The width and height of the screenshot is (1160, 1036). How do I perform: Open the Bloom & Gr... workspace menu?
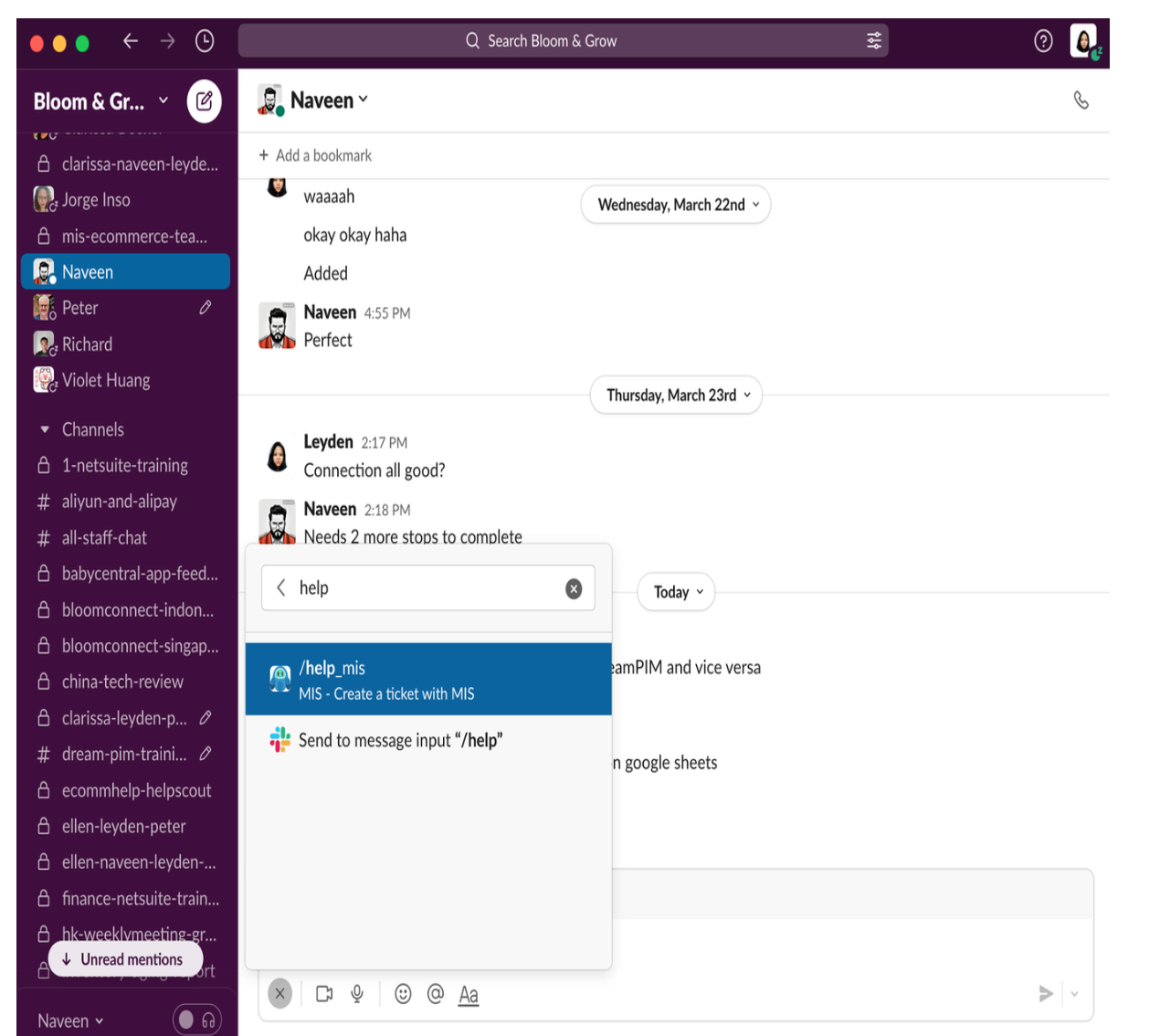tap(100, 101)
